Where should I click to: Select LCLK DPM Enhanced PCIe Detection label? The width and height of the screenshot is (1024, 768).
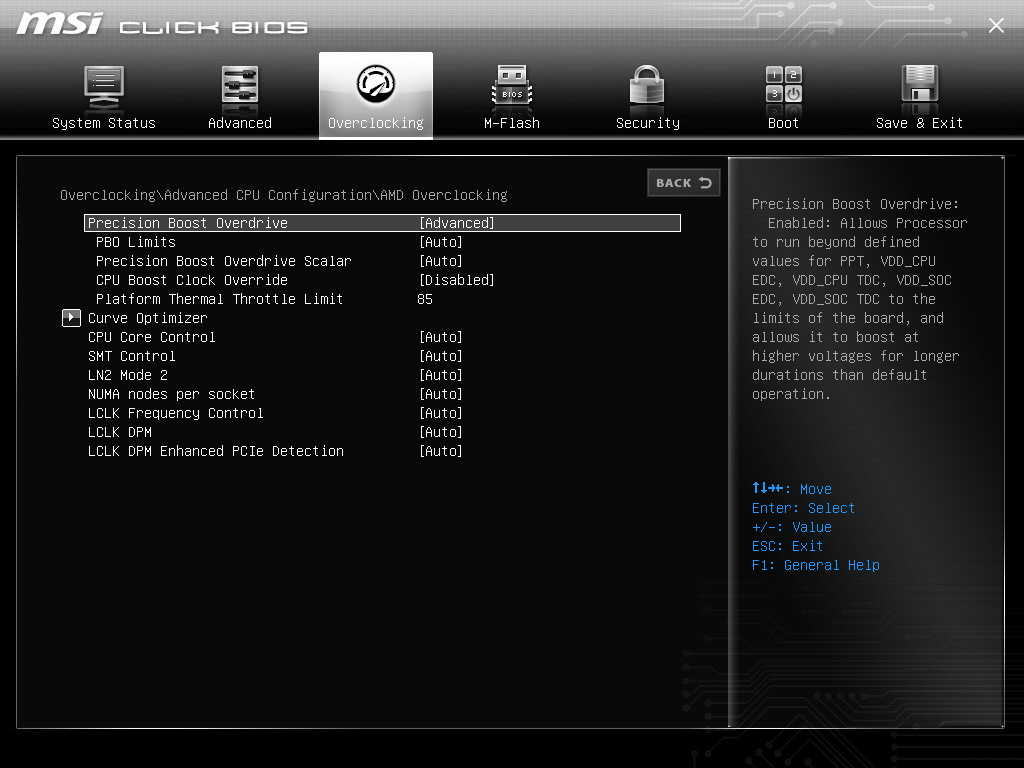click(x=216, y=451)
